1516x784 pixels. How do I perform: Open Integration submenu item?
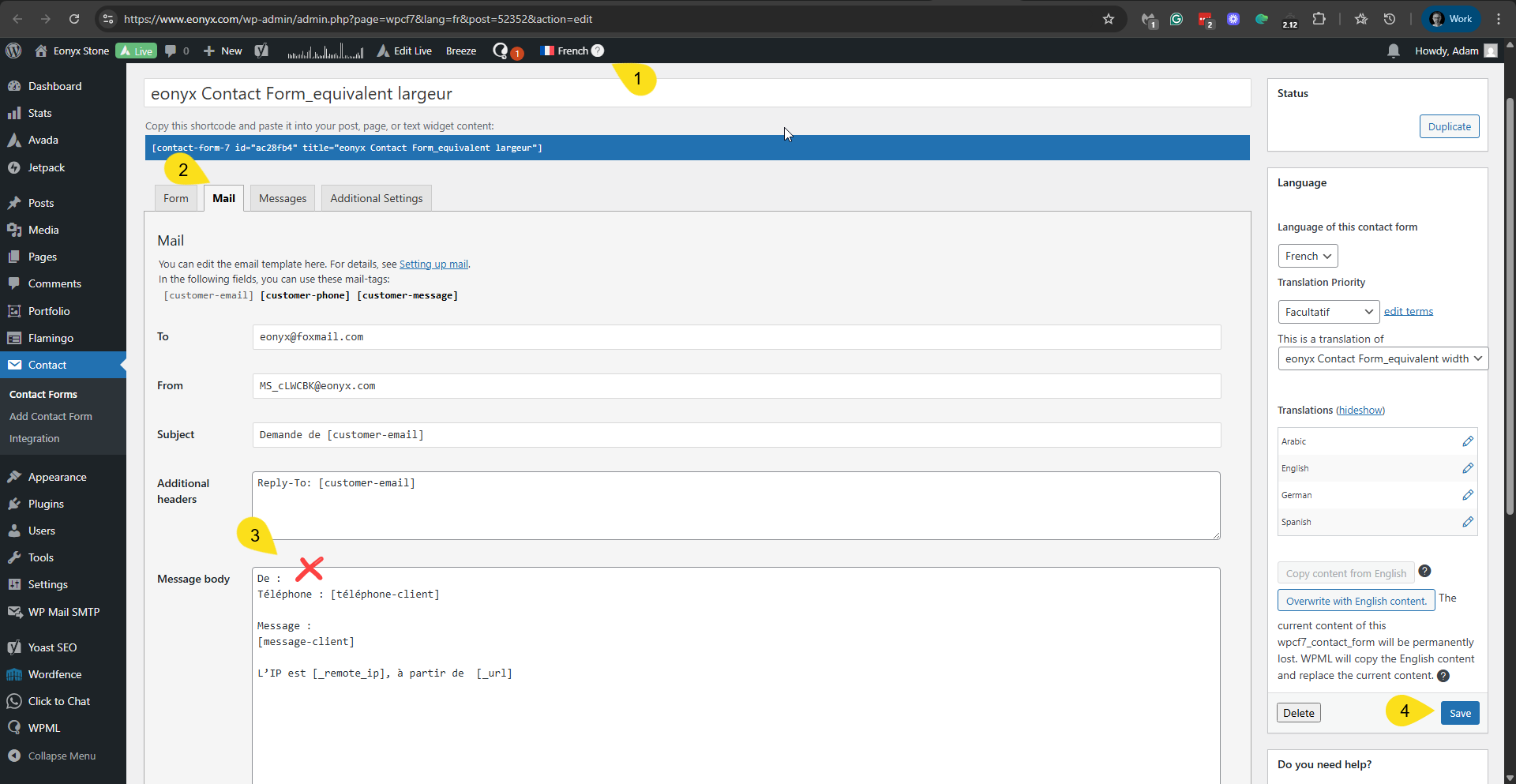35,438
